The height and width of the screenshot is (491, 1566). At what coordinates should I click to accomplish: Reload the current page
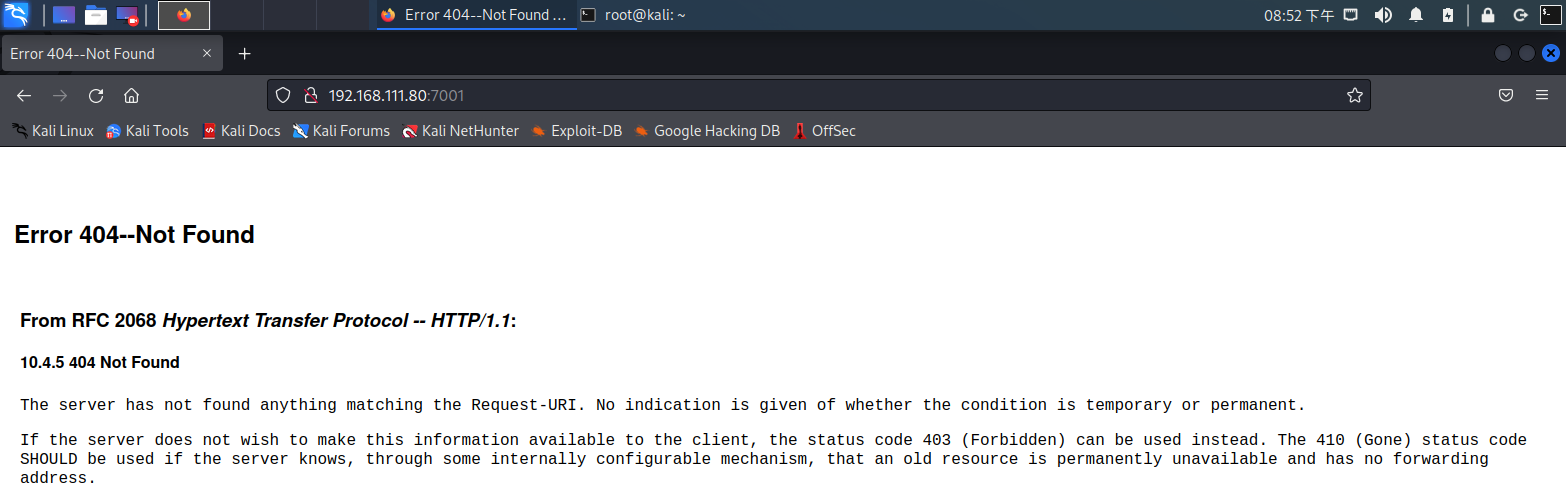click(96, 96)
